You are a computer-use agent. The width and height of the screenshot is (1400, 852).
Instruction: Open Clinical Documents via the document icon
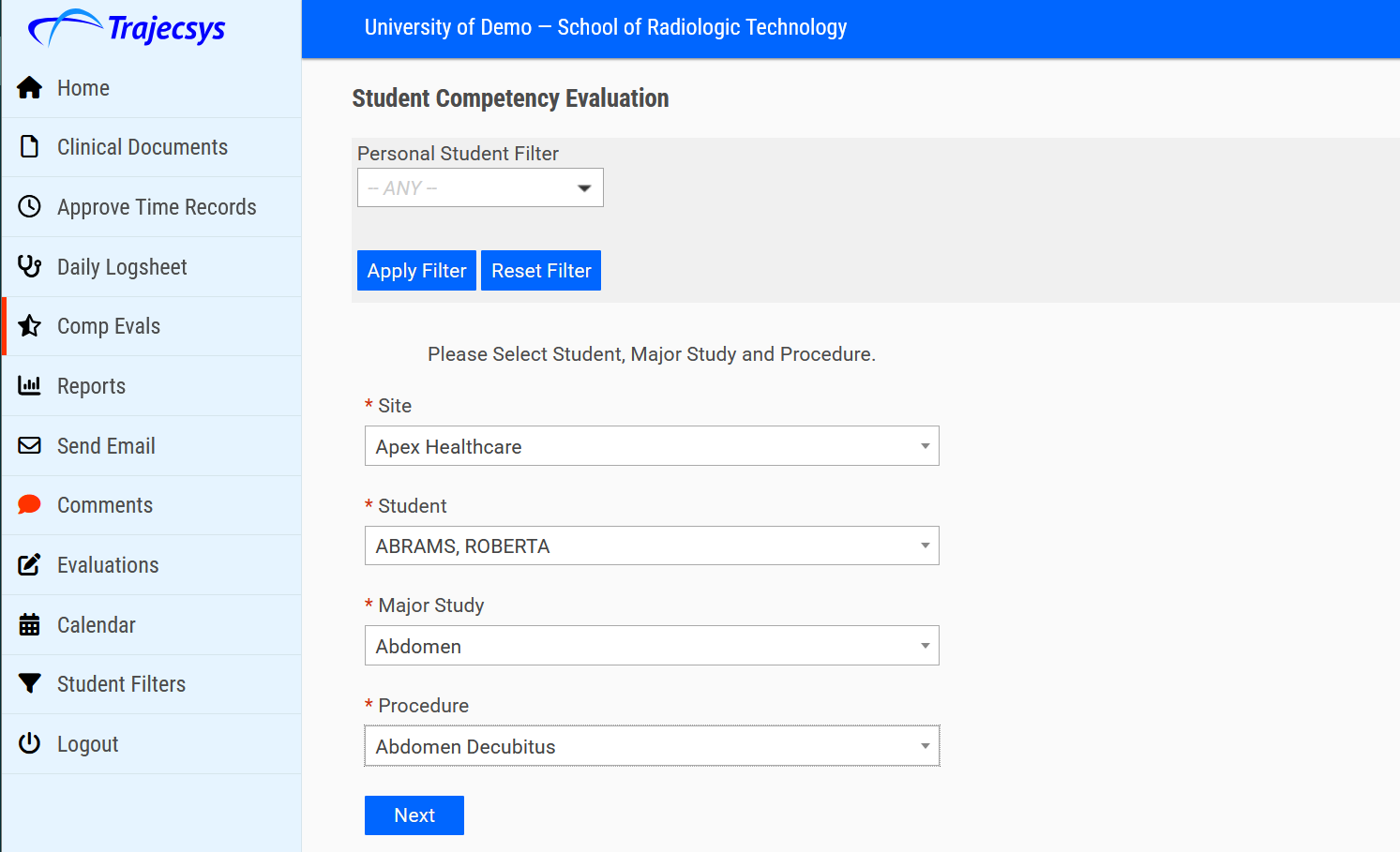(29, 147)
